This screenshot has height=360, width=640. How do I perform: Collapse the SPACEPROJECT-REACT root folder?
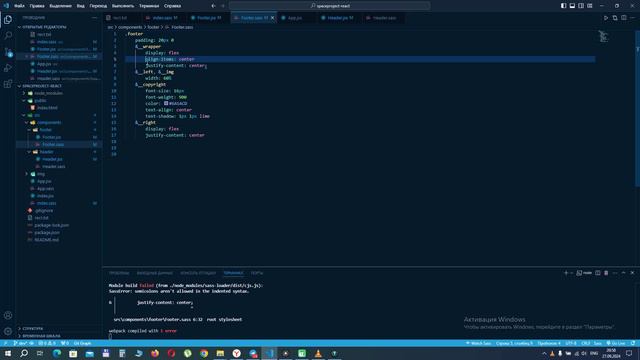pyautogui.click(x=42, y=86)
